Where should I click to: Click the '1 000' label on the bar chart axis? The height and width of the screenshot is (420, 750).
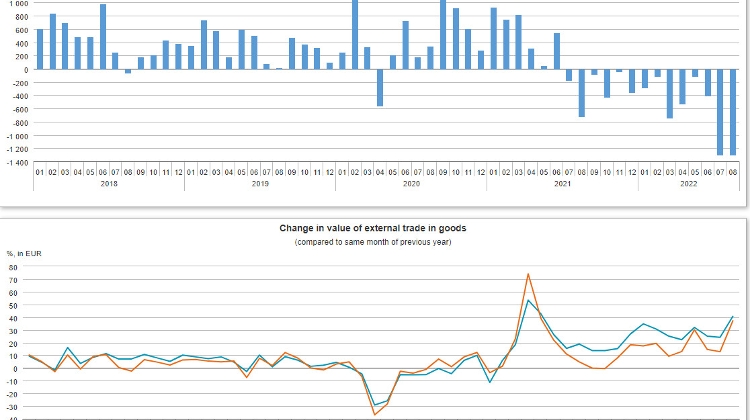(x=18, y=4)
